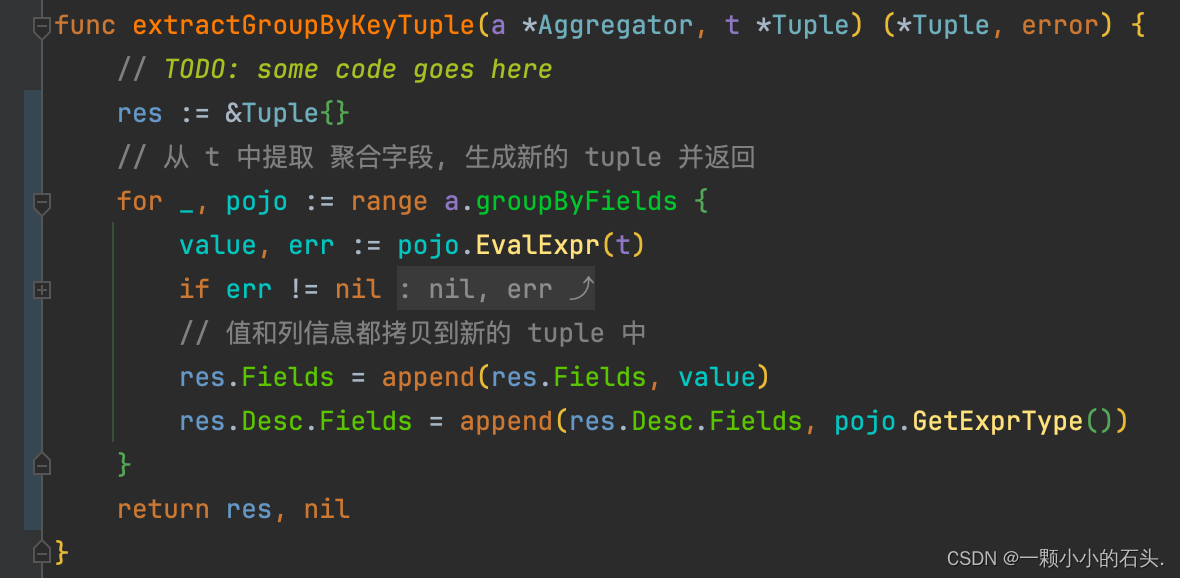
Task: Click the TODO comment text
Action: [358, 70]
